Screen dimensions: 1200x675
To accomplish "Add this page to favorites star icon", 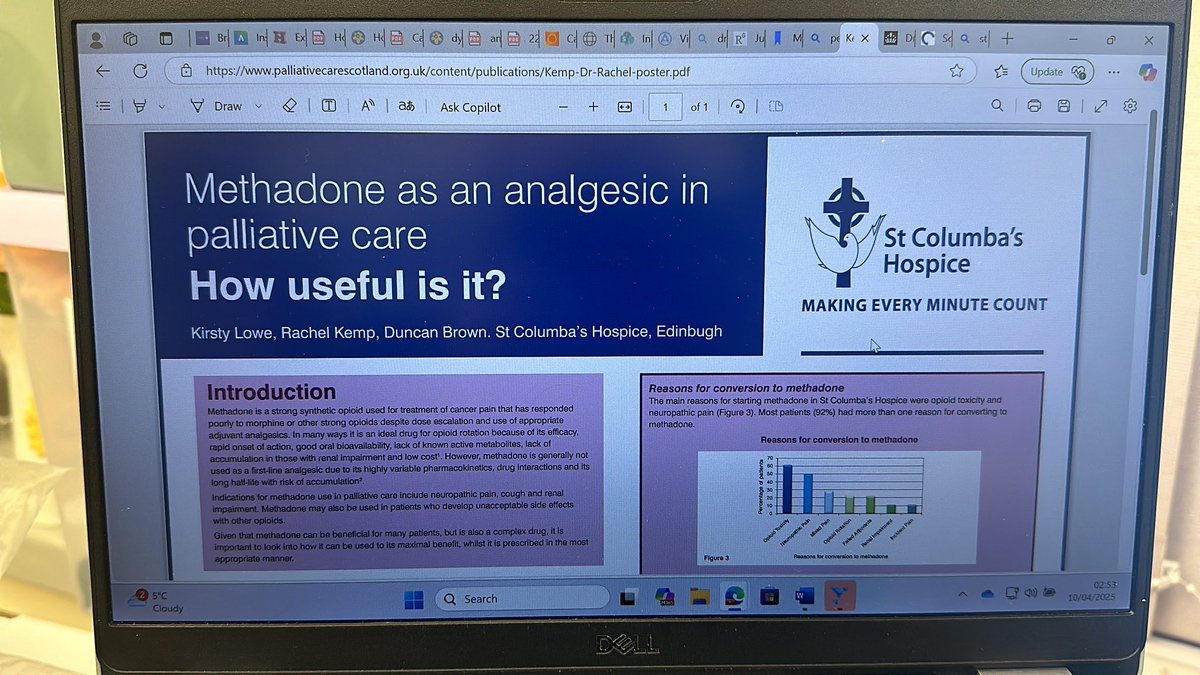I will coord(957,71).
